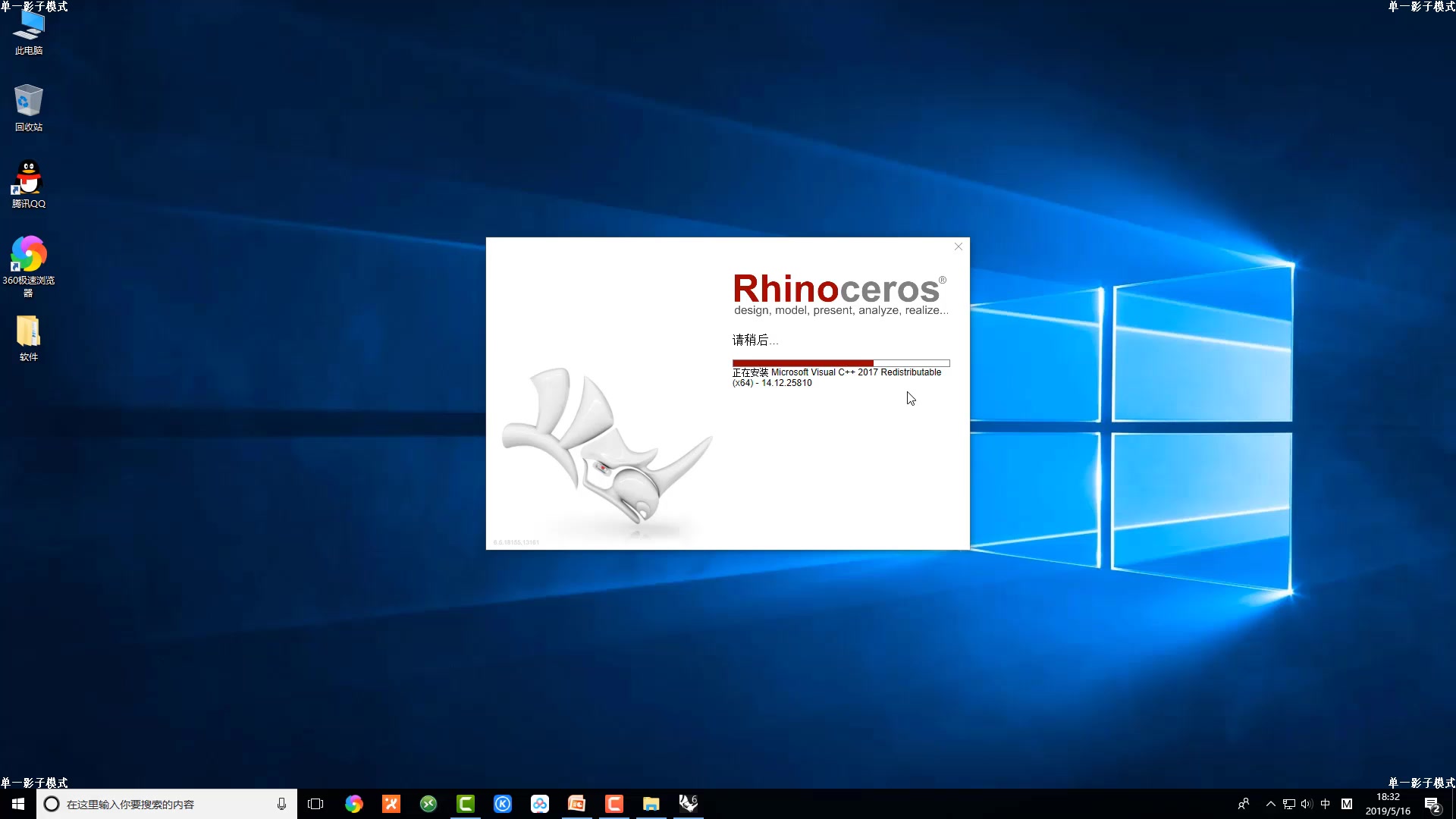Screen dimensions: 1456x819
Task: Open the orange X app in taskbar
Action: pyautogui.click(x=391, y=804)
